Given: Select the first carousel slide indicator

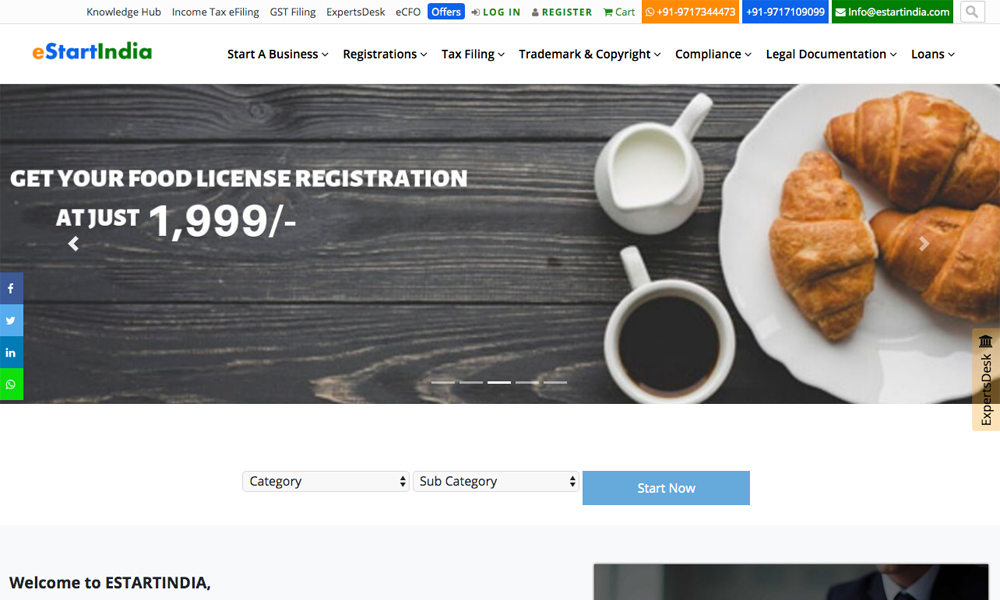Looking at the screenshot, I should coord(443,383).
